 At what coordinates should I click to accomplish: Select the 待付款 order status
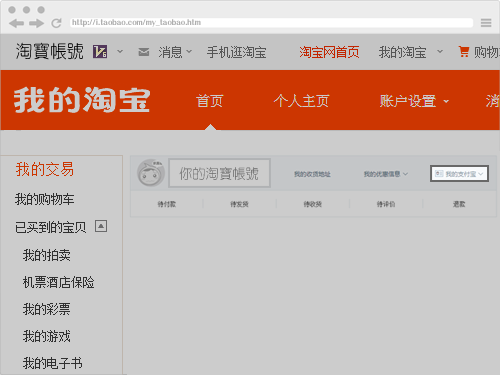(x=167, y=204)
